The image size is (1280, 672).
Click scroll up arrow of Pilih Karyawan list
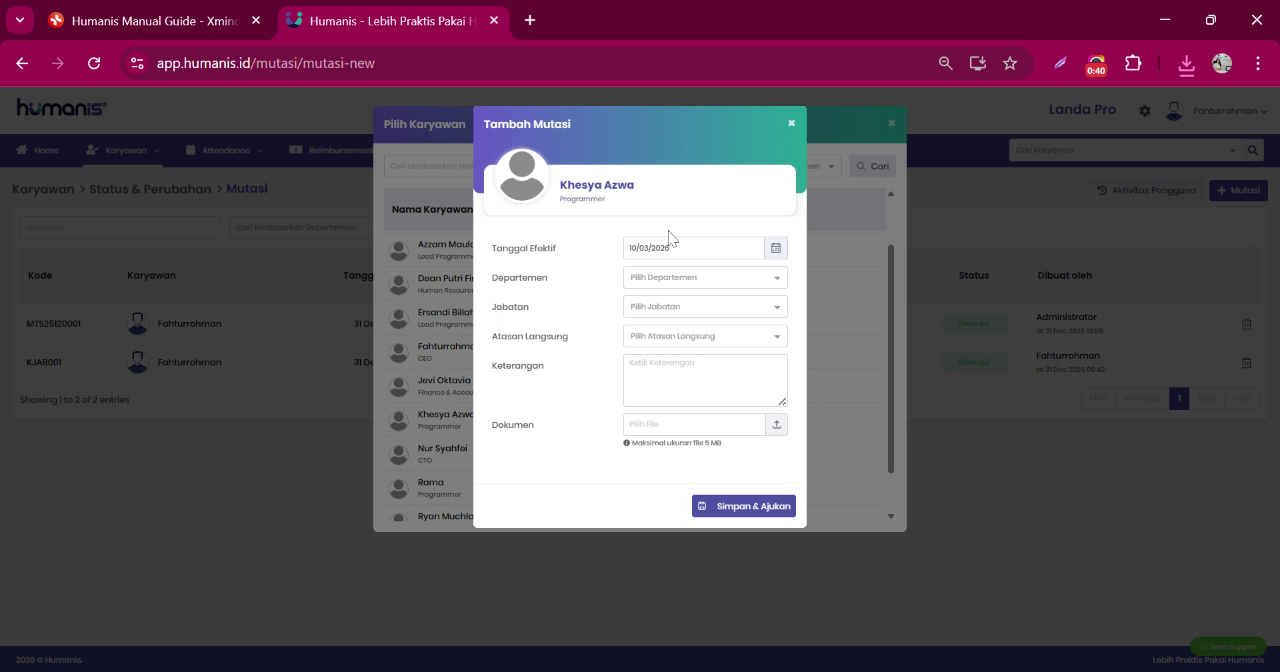(891, 193)
